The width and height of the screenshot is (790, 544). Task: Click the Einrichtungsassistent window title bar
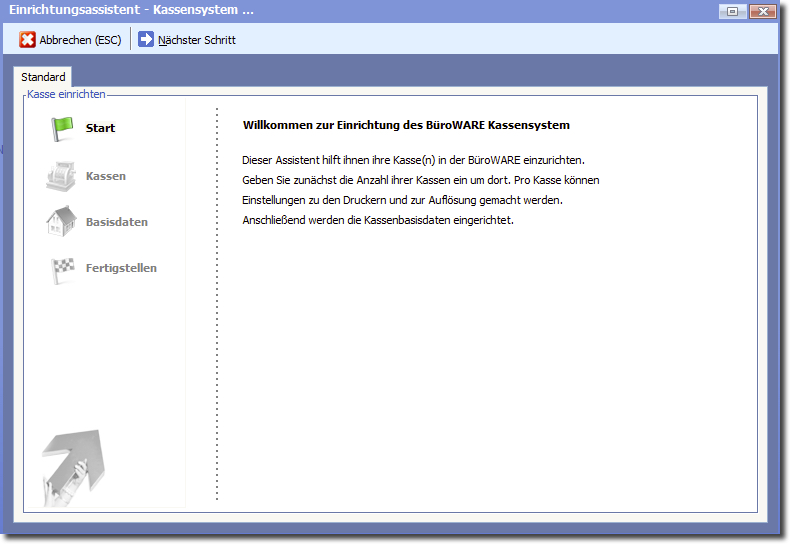pyautogui.click(x=350, y=10)
